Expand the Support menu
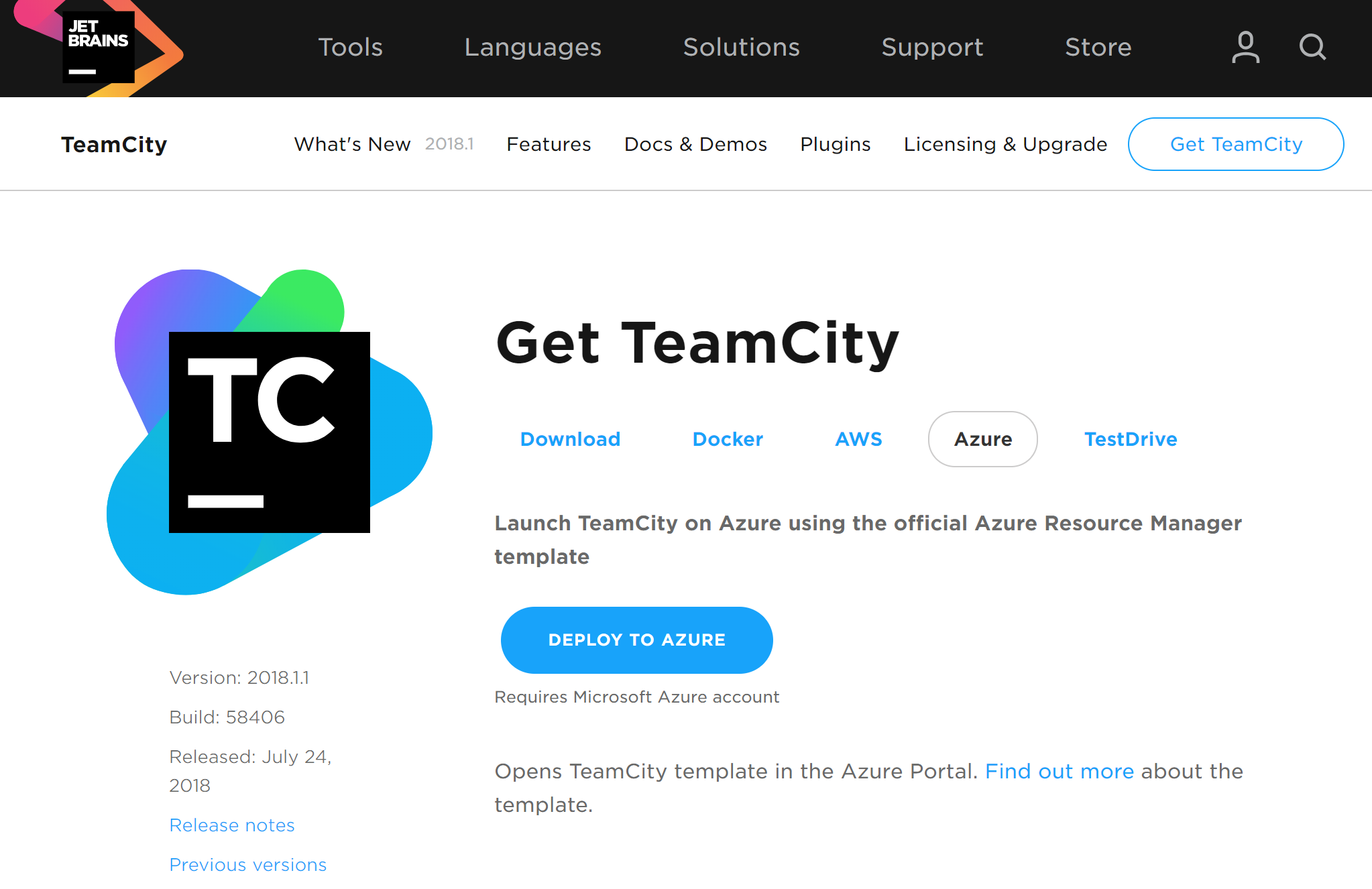 (x=931, y=46)
